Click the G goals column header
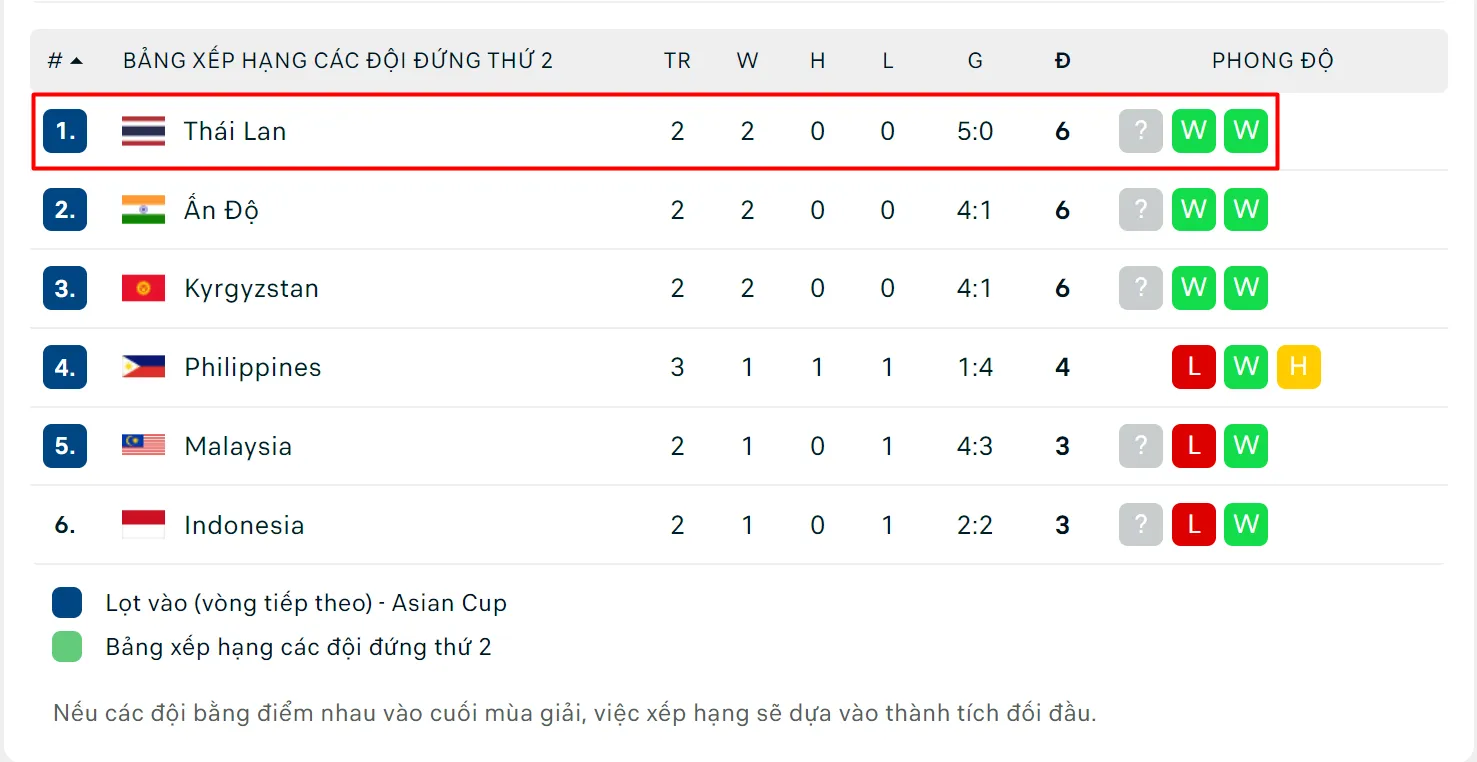 (974, 61)
